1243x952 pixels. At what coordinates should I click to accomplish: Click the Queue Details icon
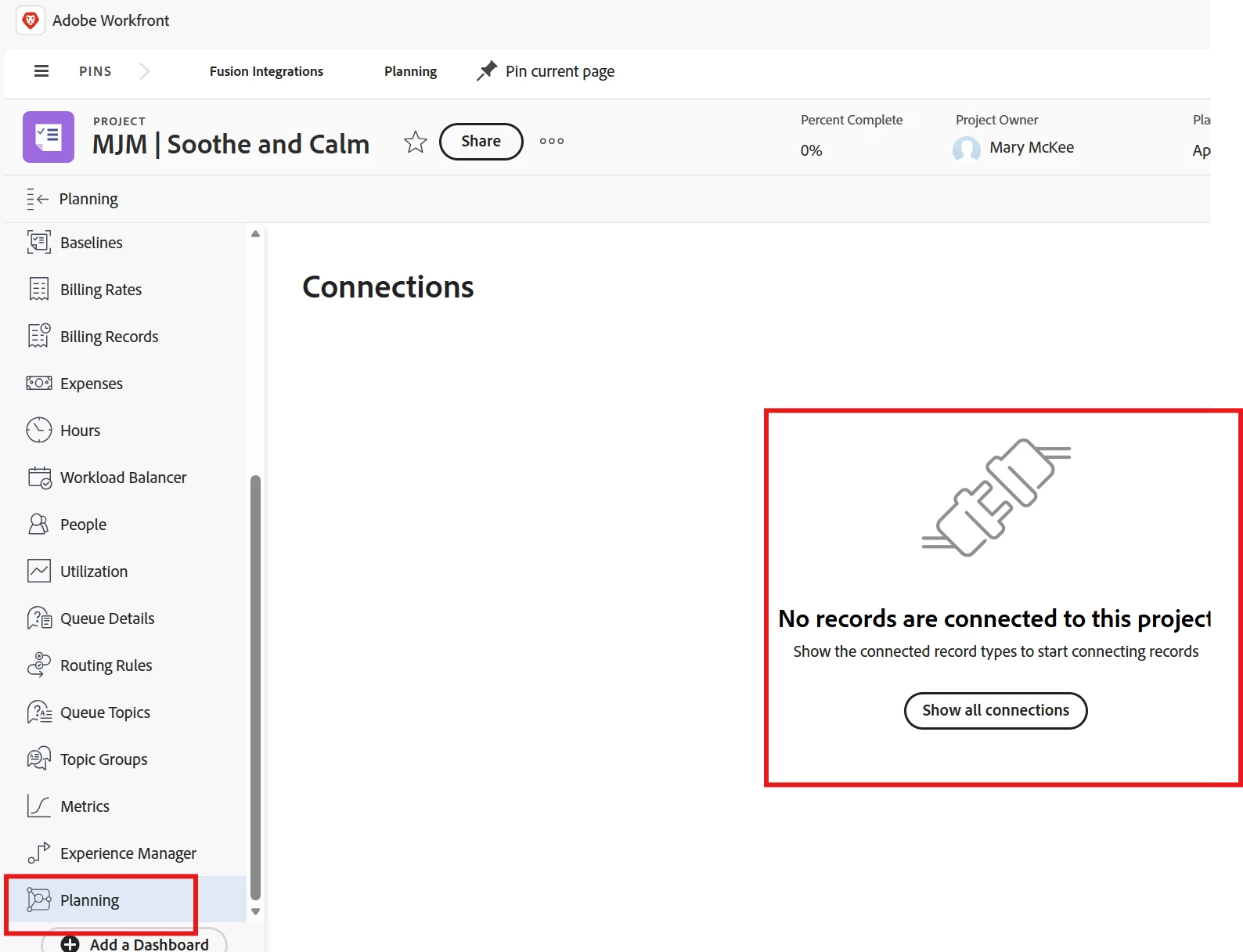coord(39,618)
